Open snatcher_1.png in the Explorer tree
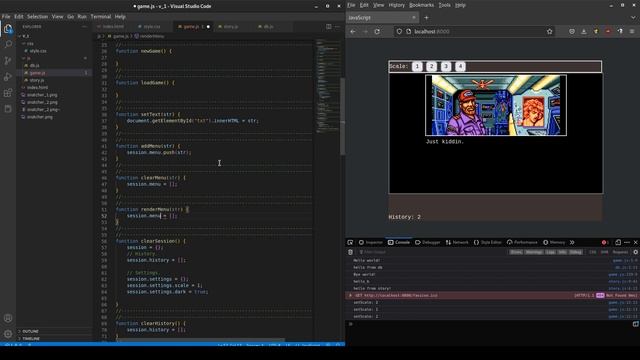Screen dimensions: 640x360 (x=42, y=95)
